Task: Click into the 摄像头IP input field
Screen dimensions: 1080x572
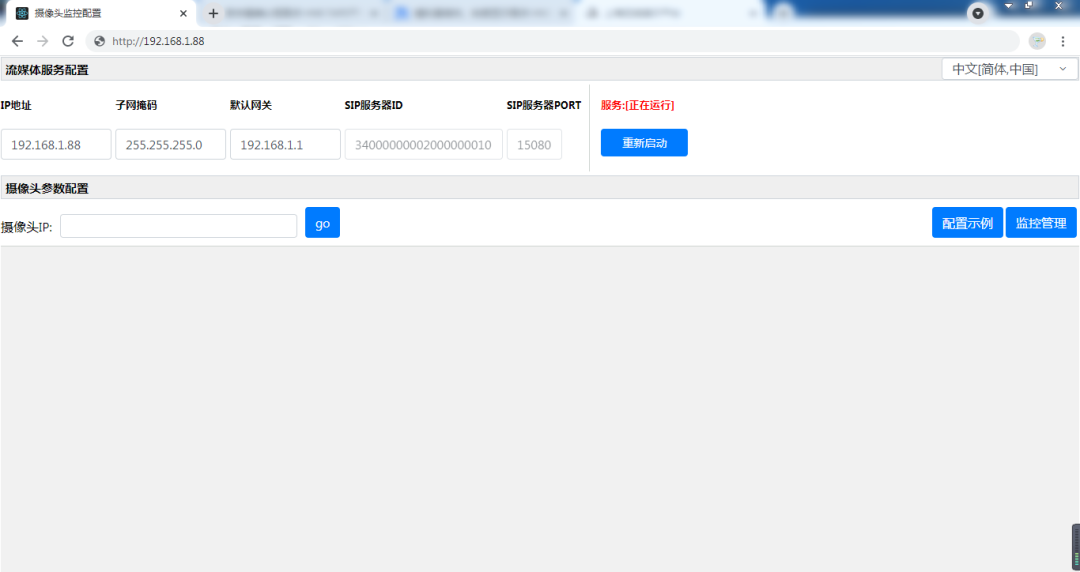Action: coord(178,226)
